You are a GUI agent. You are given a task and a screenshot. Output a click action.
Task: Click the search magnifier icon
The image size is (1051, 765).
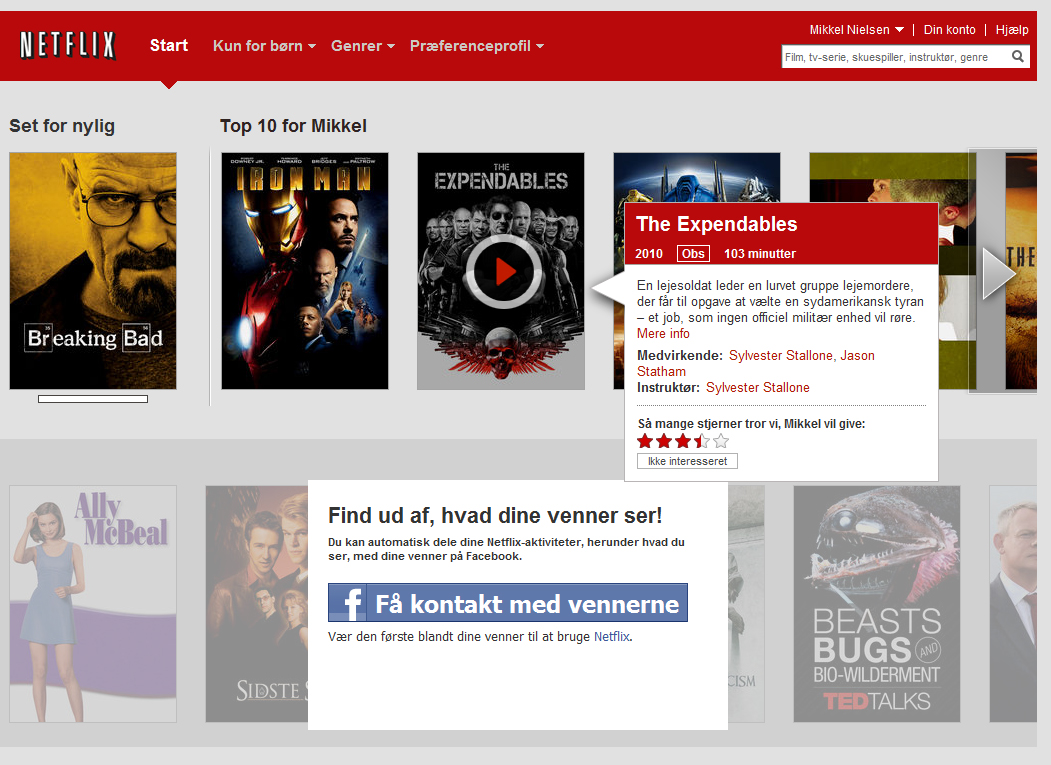[x=1017, y=57]
